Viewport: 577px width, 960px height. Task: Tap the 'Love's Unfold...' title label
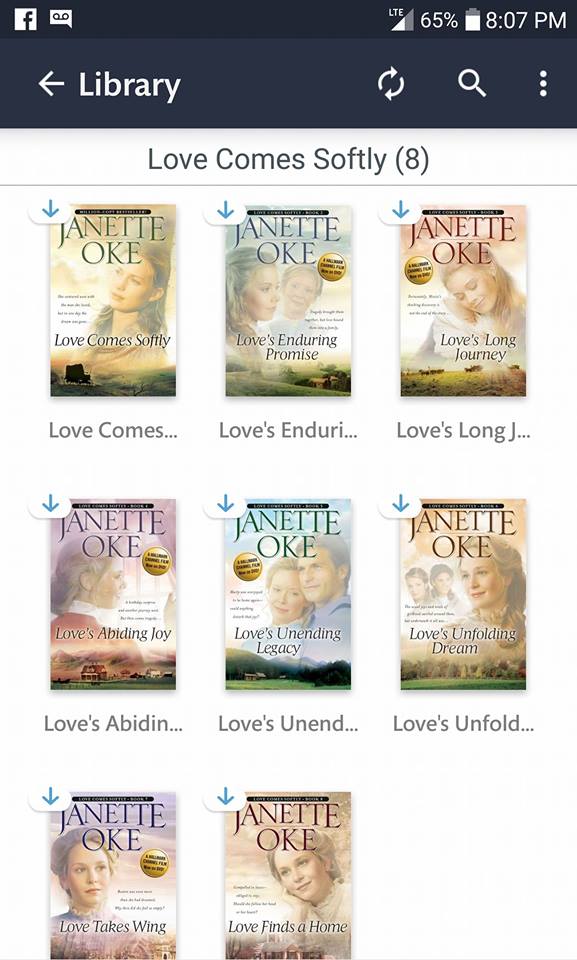coord(463,724)
